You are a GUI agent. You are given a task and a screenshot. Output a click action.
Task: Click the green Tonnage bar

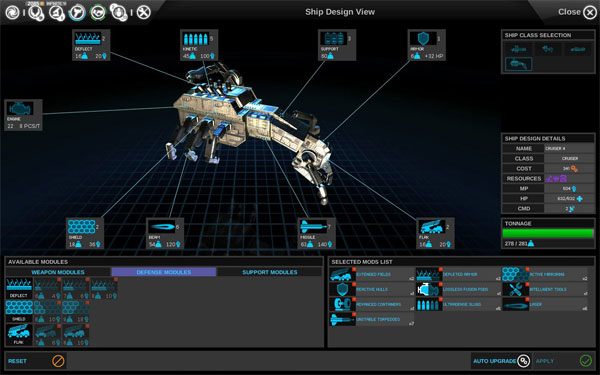(548, 234)
